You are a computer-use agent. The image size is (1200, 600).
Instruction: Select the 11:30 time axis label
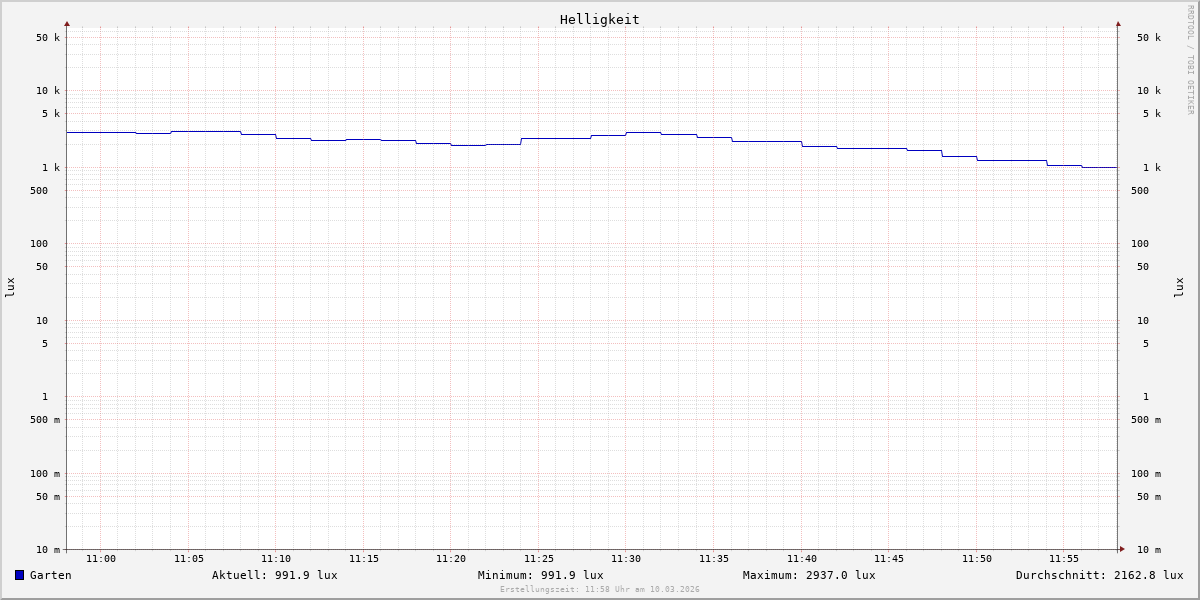pos(626,559)
